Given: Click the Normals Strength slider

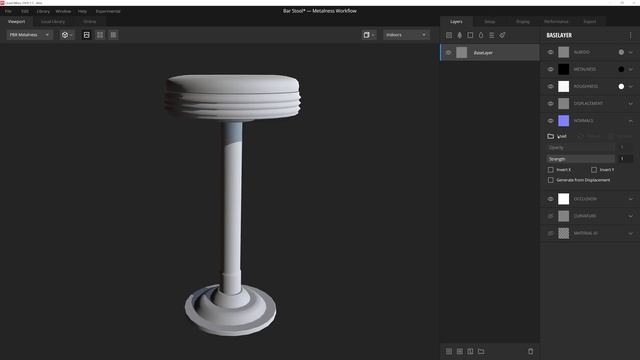Looking at the screenshot, I should 580,159.
